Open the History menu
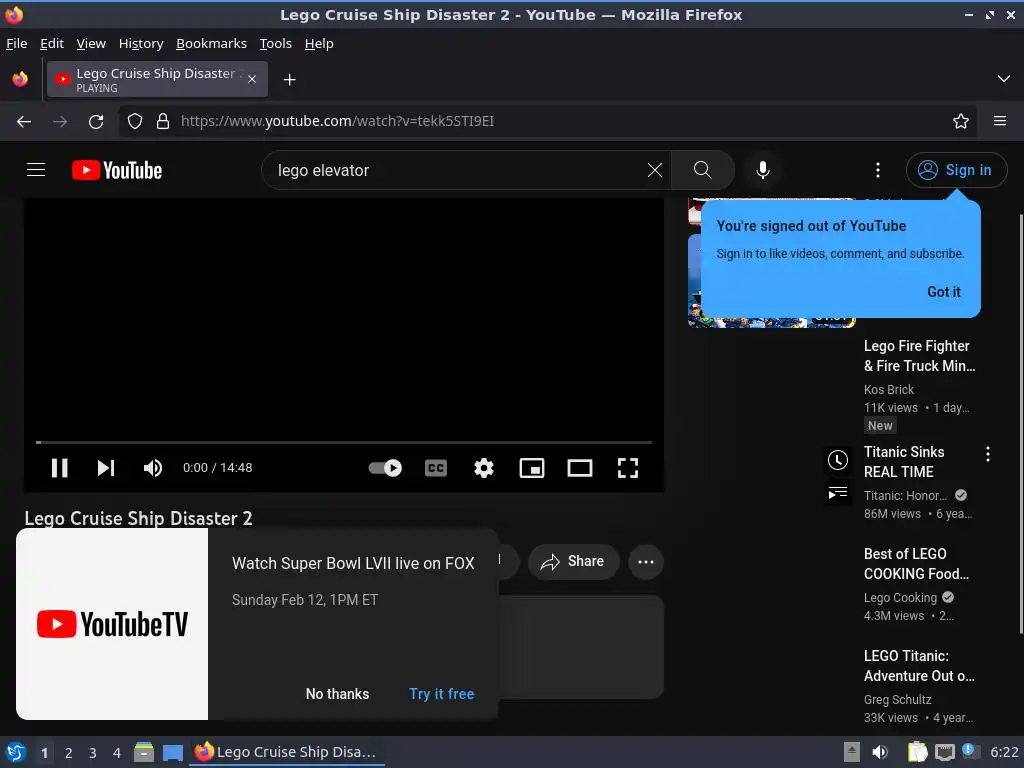1024x768 pixels. 140,43
